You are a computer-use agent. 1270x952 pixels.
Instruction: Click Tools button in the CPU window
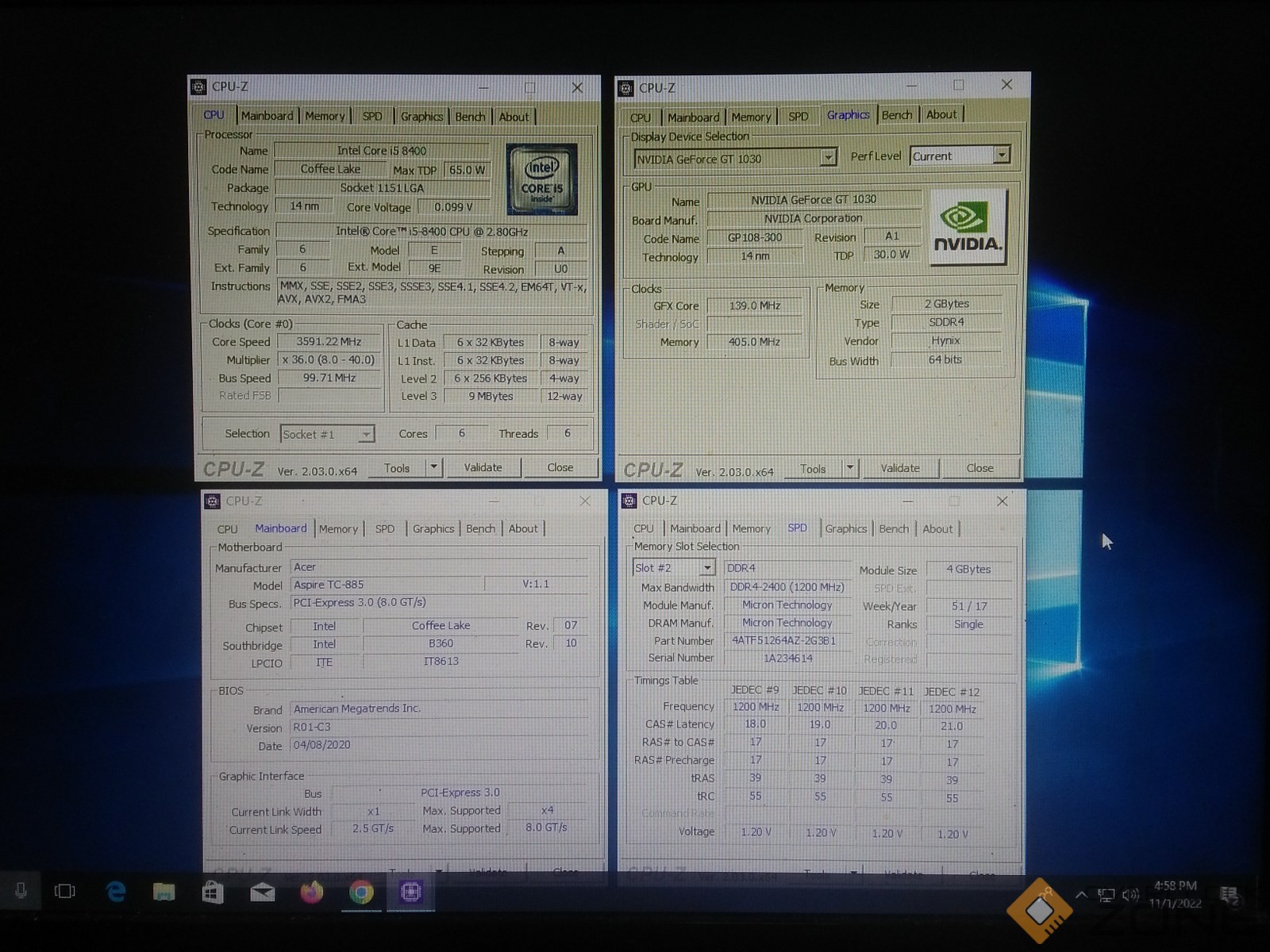click(x=397, y=468)
